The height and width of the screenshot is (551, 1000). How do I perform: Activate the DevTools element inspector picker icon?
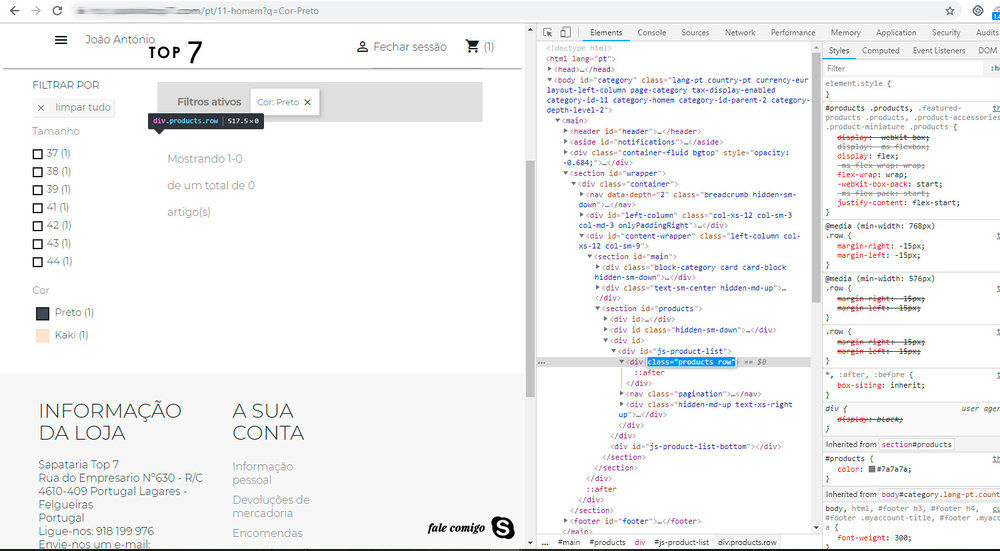click(x=547, y=33)
